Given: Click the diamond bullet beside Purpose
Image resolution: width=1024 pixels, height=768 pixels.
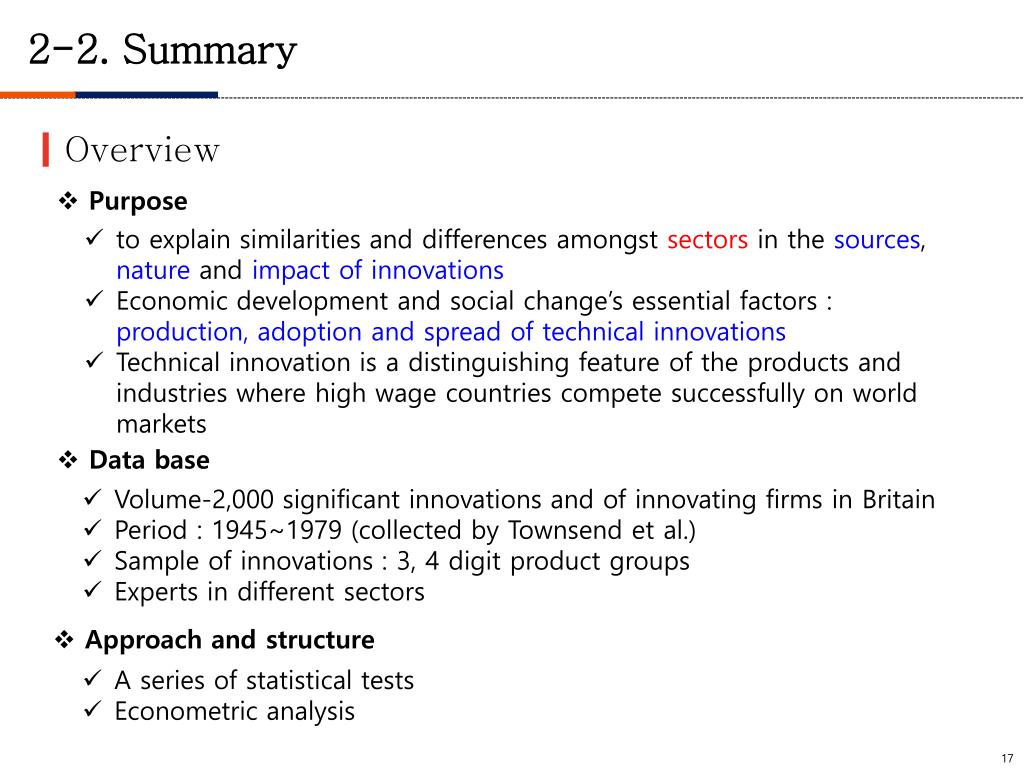Looking at the screenshot, I should coord(68,201).
